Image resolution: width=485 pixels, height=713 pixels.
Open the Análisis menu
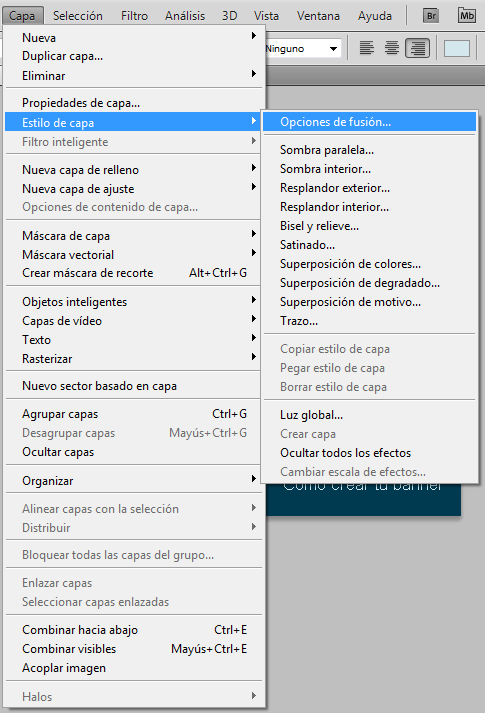pyautogui.click(x=185, y=16)
